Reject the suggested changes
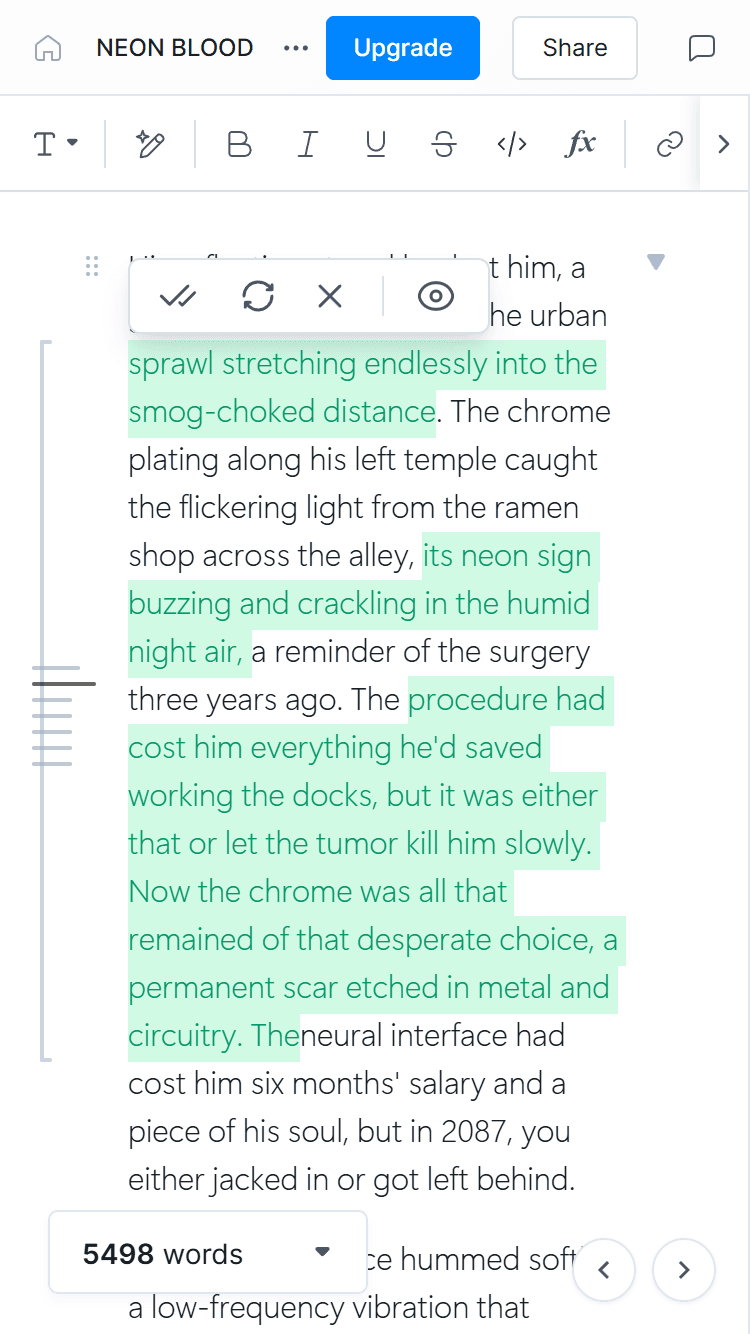Image resolution: width=750 pixels, height=1334 pixels. pyautogui.click(x=330, y=296)
